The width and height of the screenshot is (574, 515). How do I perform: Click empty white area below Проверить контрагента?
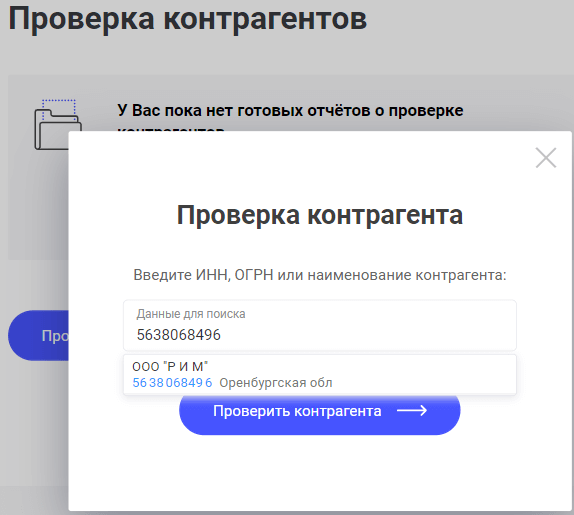tap(320, 472)
